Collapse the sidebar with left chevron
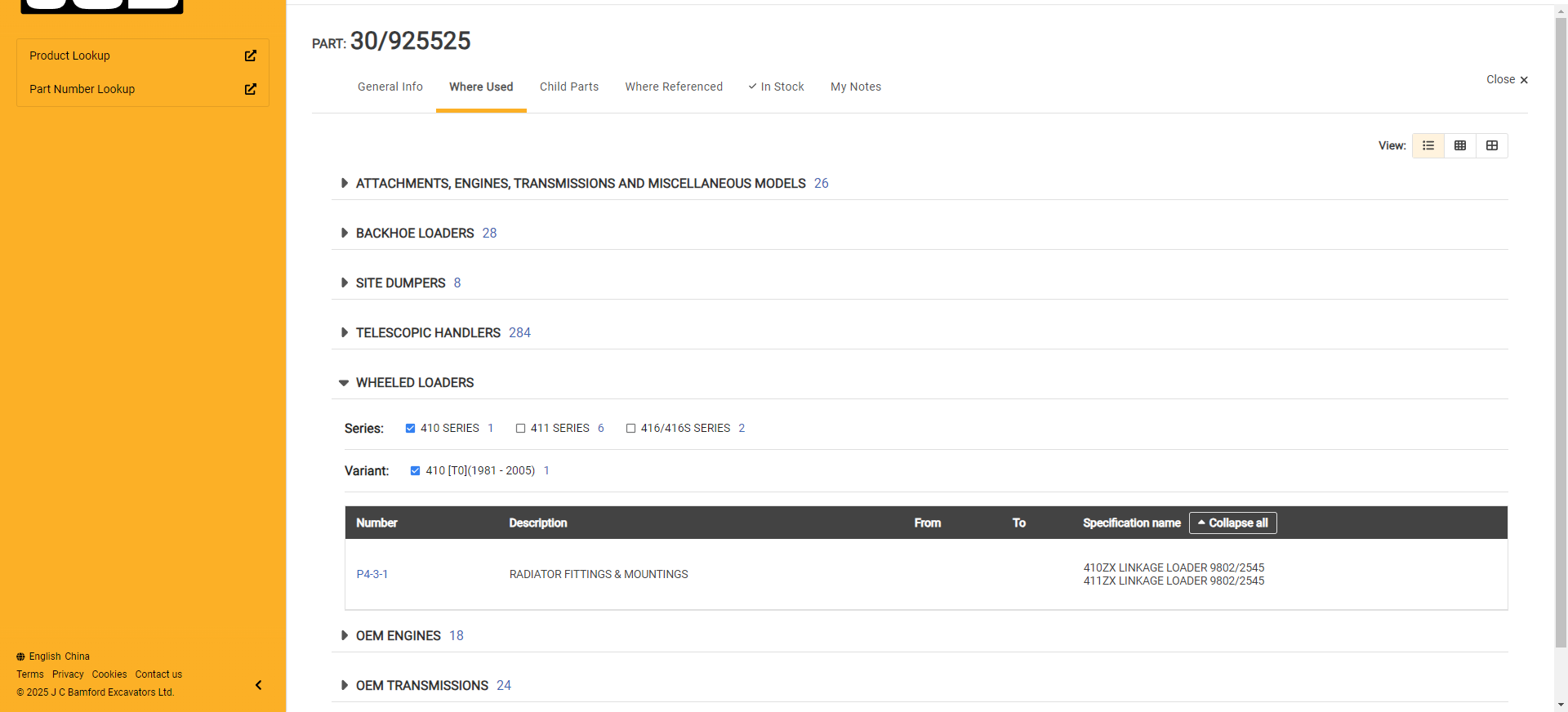Screen dimensions: 1568x712 click(x=258, y=685)
